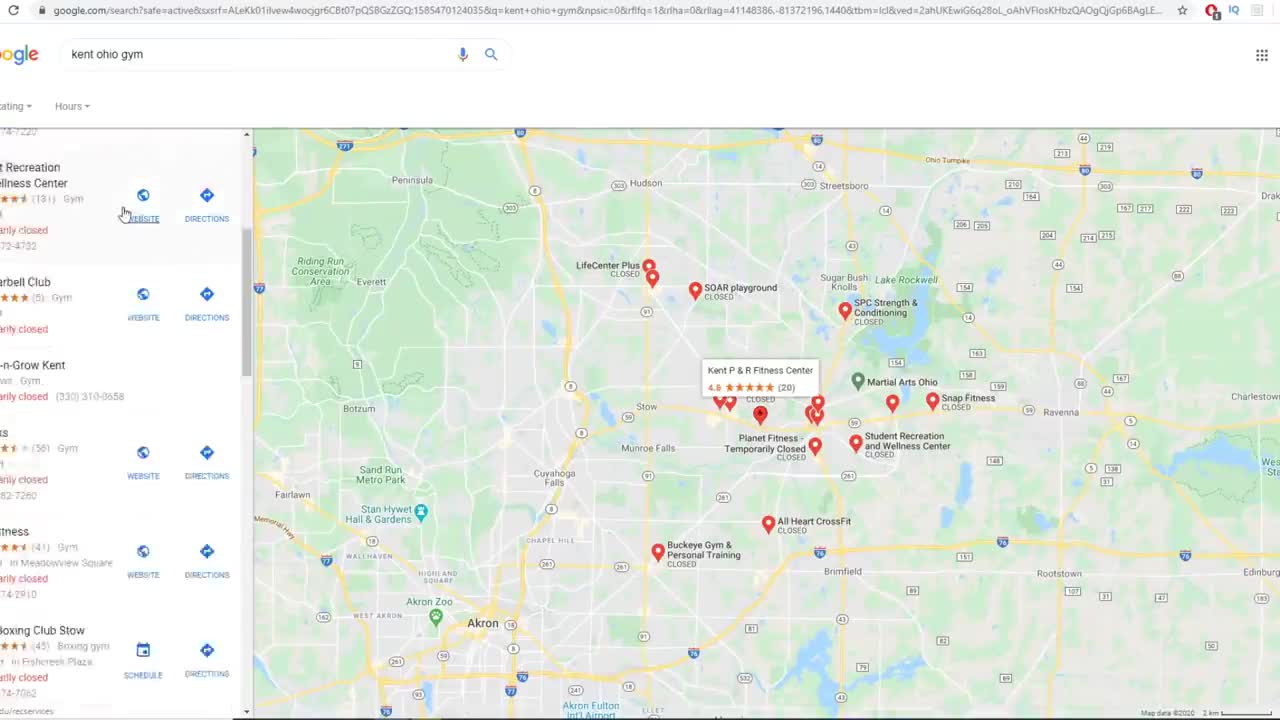
Task: Open Kent P & R Fitness Center info card
Action: coord(760,378)
